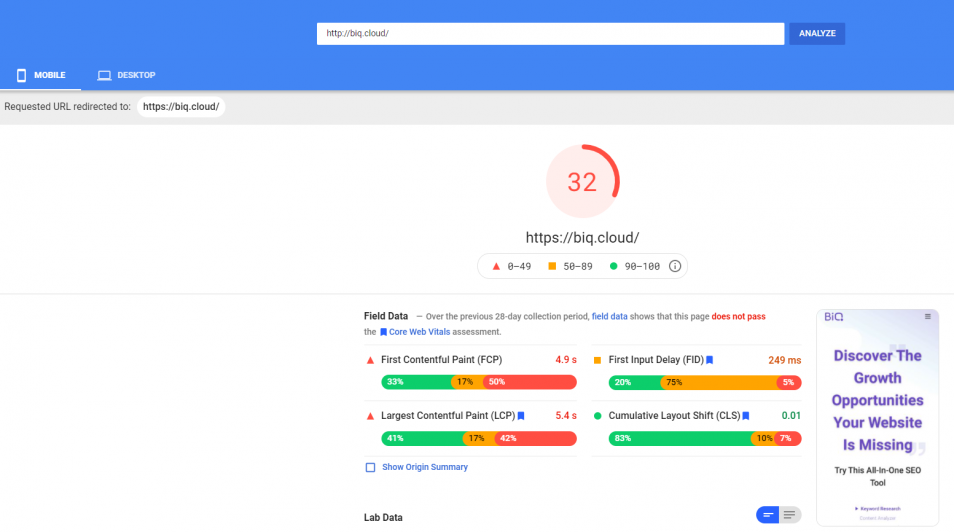The image size is (954, 532).
Task: Switch Lab Data to compact bar view
Action: [x=768, y=515]
